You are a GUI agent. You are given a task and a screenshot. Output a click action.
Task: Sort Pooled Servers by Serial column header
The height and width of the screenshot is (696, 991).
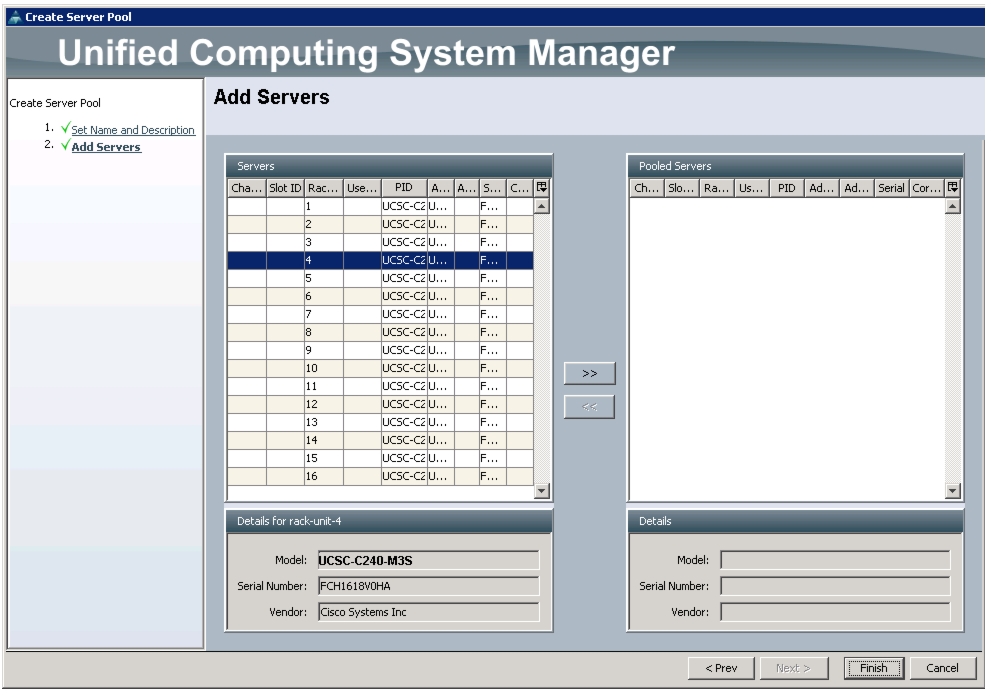891,188
